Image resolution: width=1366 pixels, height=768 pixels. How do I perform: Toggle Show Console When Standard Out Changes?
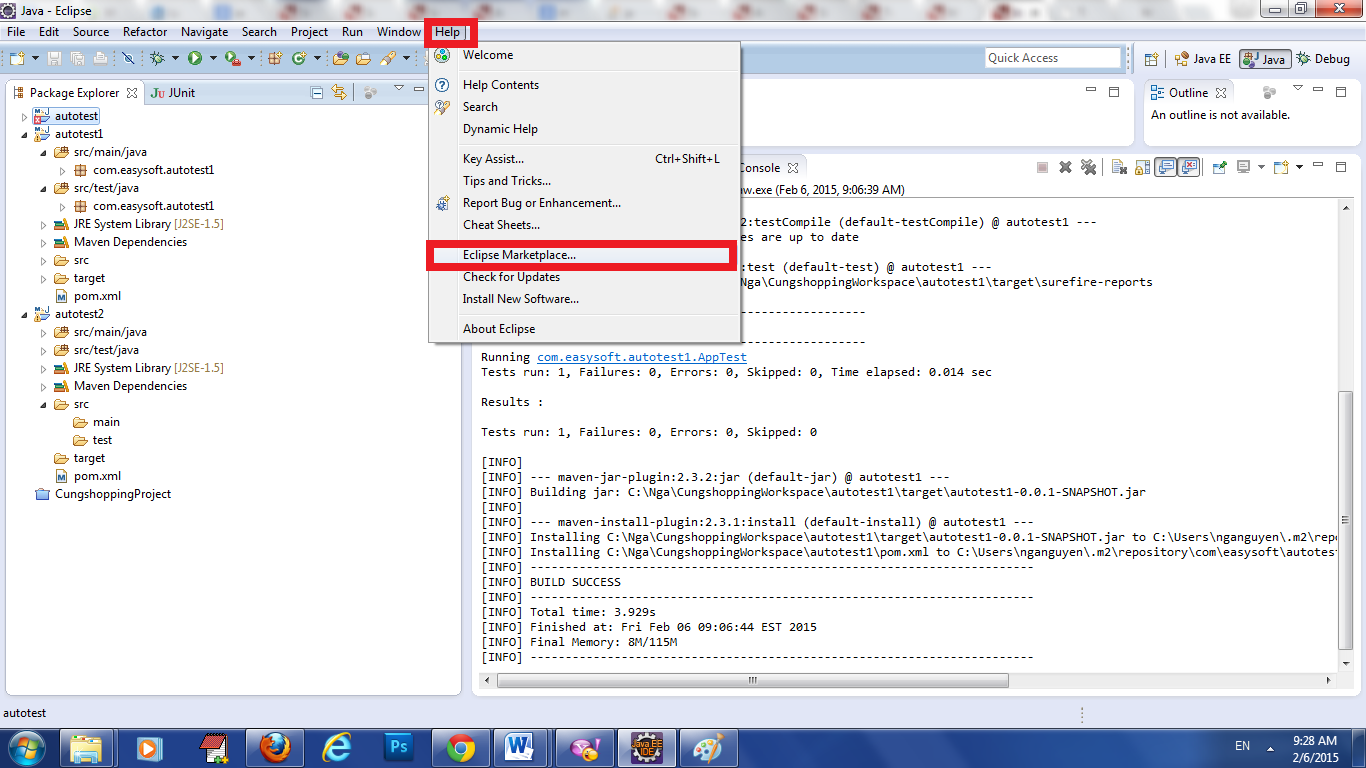point(1166,167)
